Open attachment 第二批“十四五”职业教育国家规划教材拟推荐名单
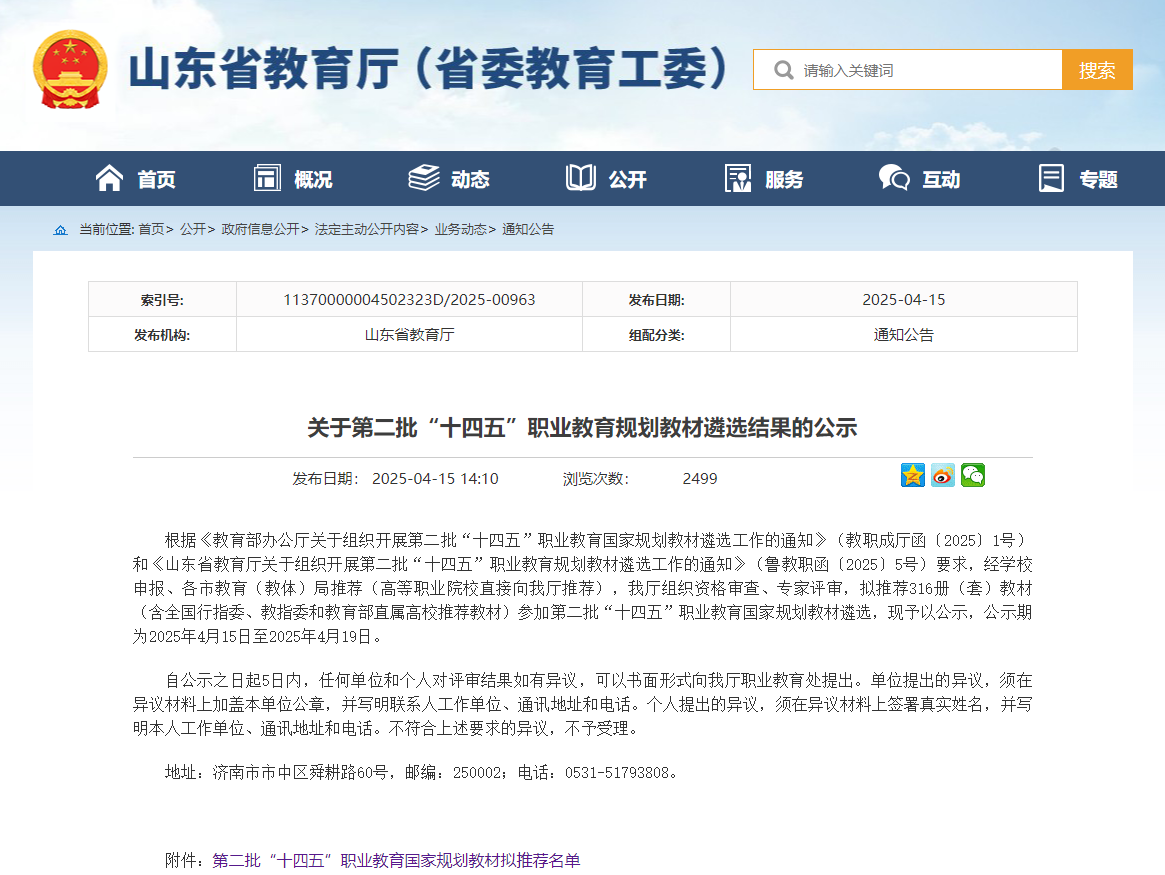The height and width of the screenshot is (875, 1165). point(396,860)
